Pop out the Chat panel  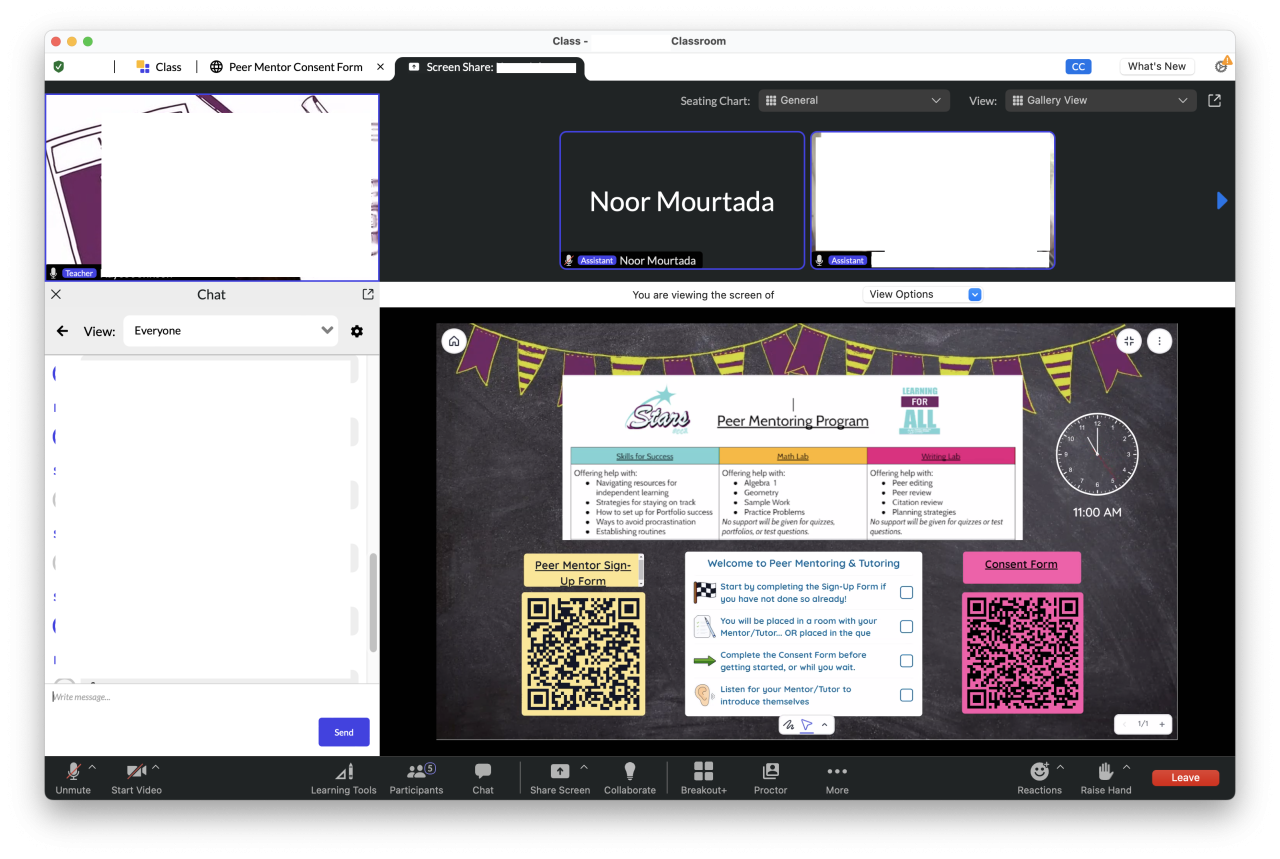coord(368,294)
